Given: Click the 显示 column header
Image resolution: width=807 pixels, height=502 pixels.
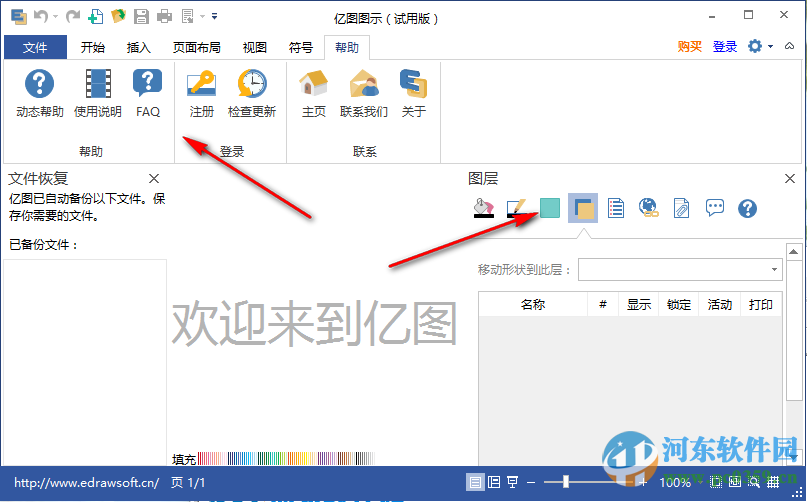Looking at the screenshot, I should point(639,304).
